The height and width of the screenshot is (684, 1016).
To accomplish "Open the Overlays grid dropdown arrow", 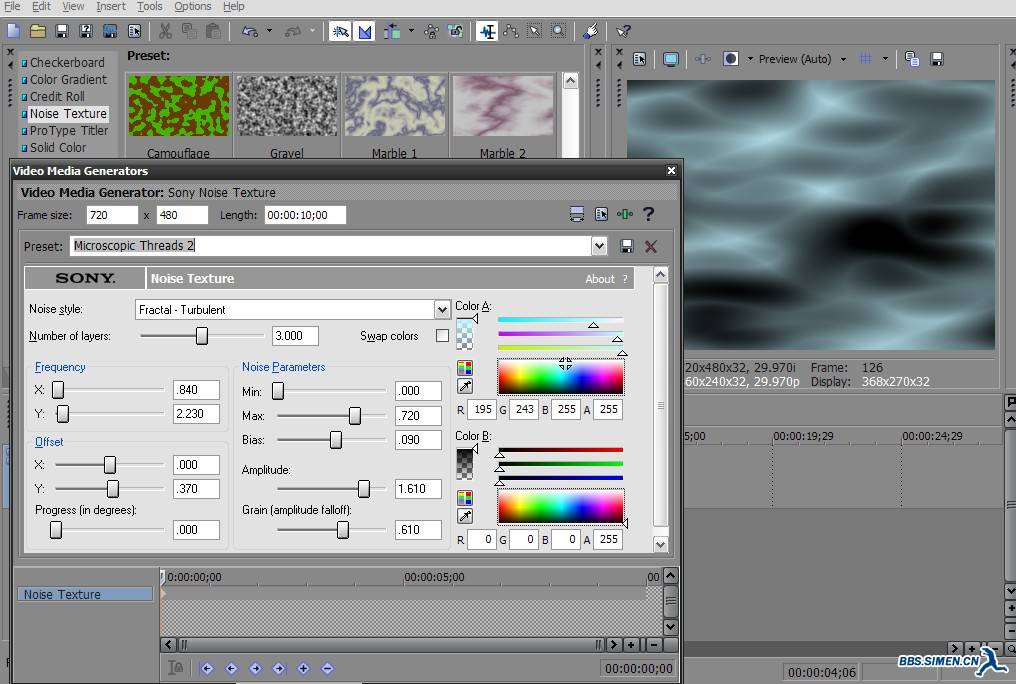I will tap(884, 59).
